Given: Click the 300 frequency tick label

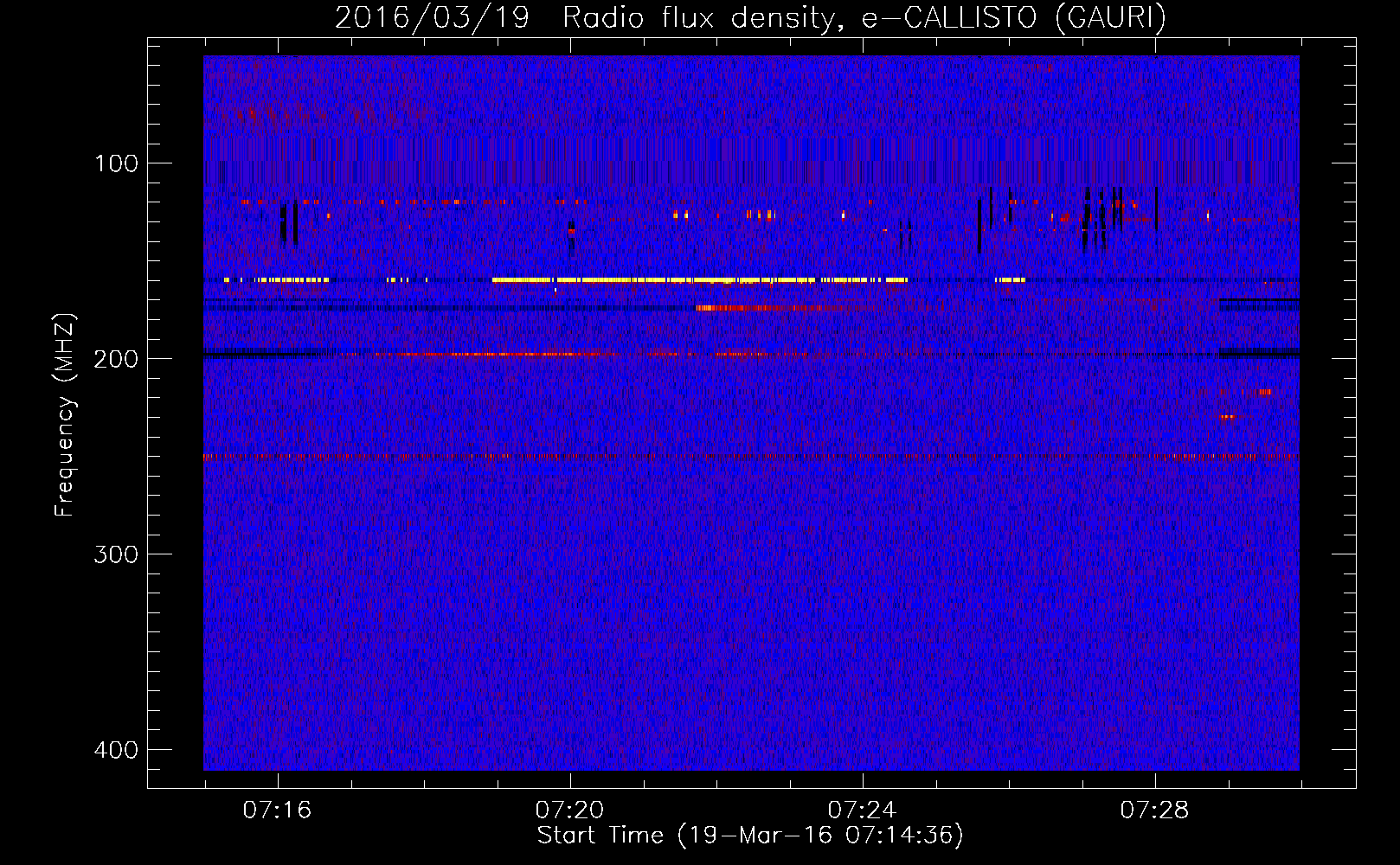Looking at the screenshot, I should point(116,554).
